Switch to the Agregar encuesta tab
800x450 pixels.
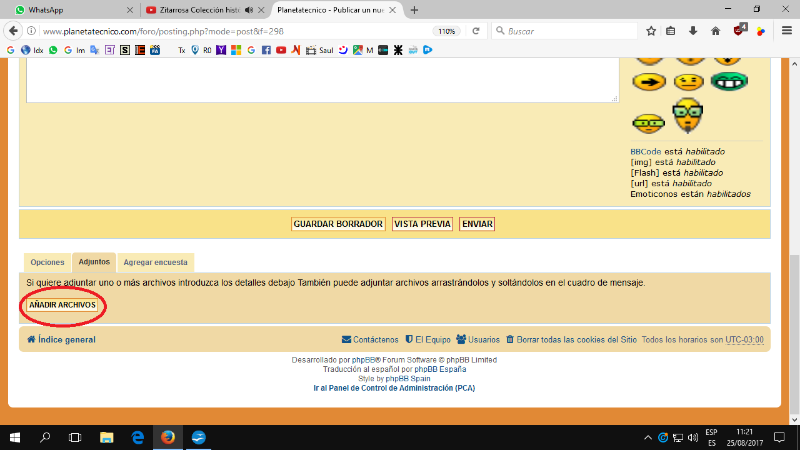156,262
